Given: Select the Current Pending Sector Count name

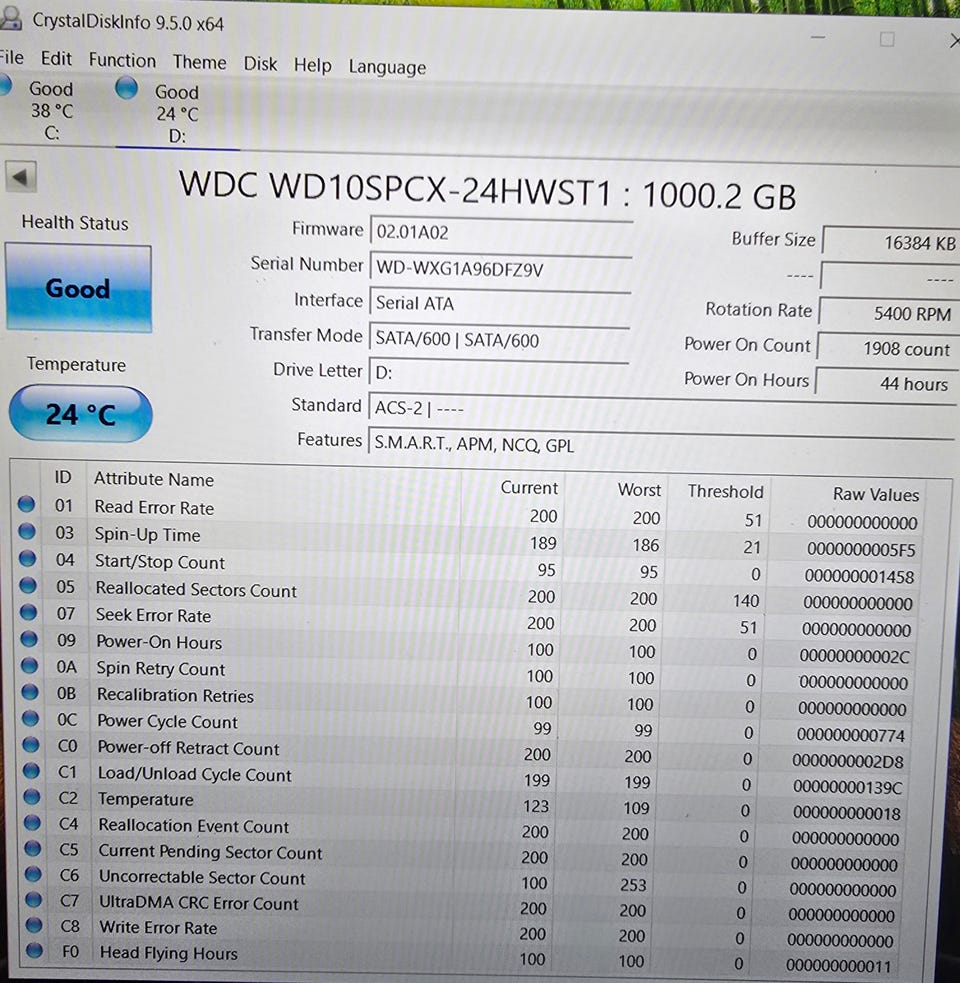Looking at the screenshot, I should [x=211, y=851].
